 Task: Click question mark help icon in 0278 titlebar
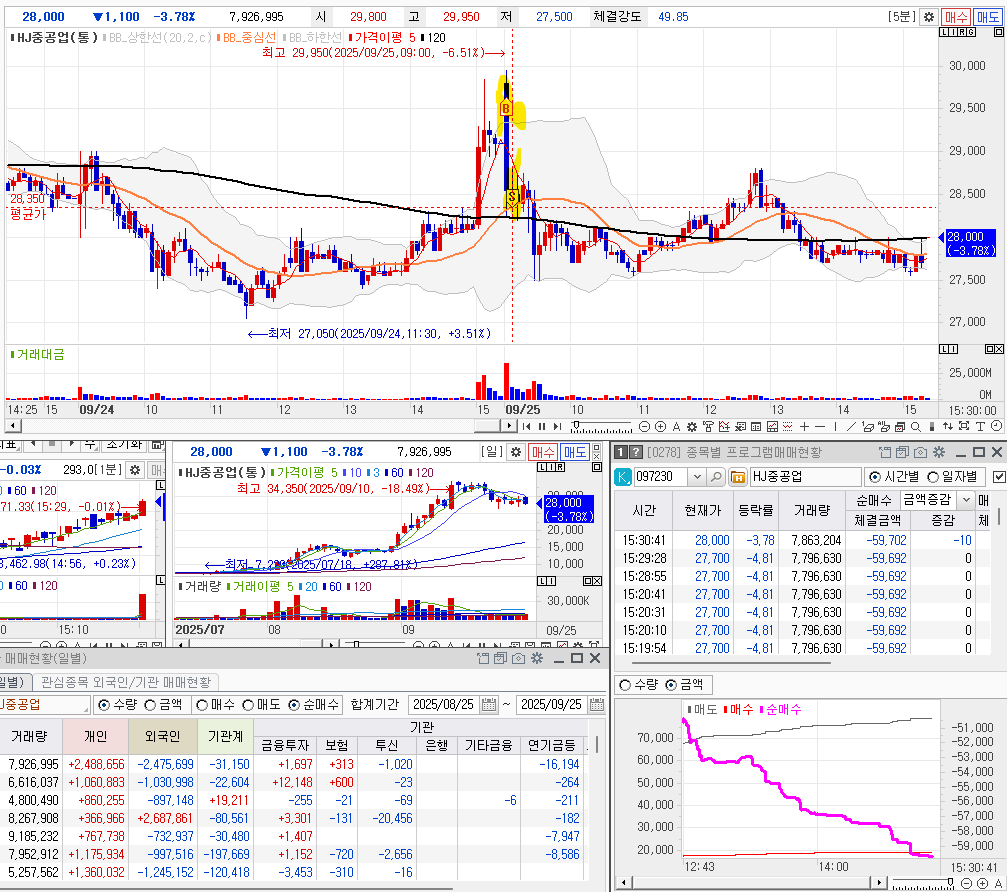click(635, 452)
